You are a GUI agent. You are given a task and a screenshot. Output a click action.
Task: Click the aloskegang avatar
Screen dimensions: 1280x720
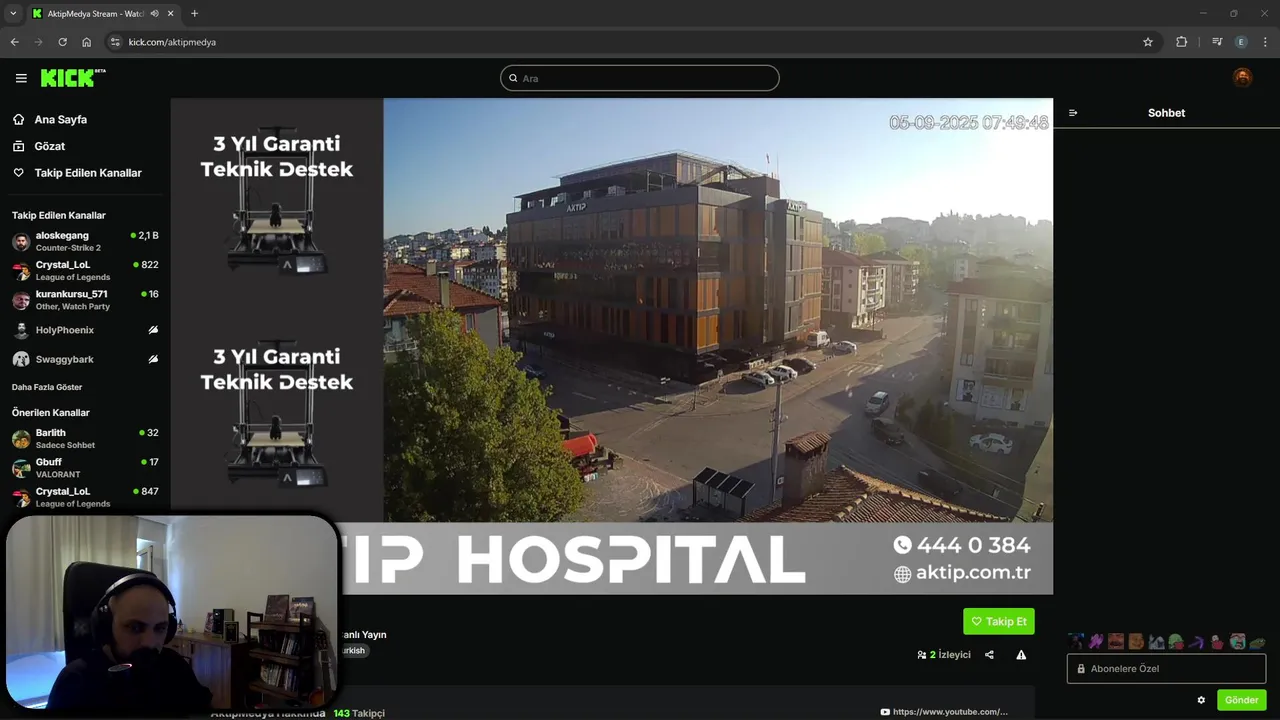21,242
